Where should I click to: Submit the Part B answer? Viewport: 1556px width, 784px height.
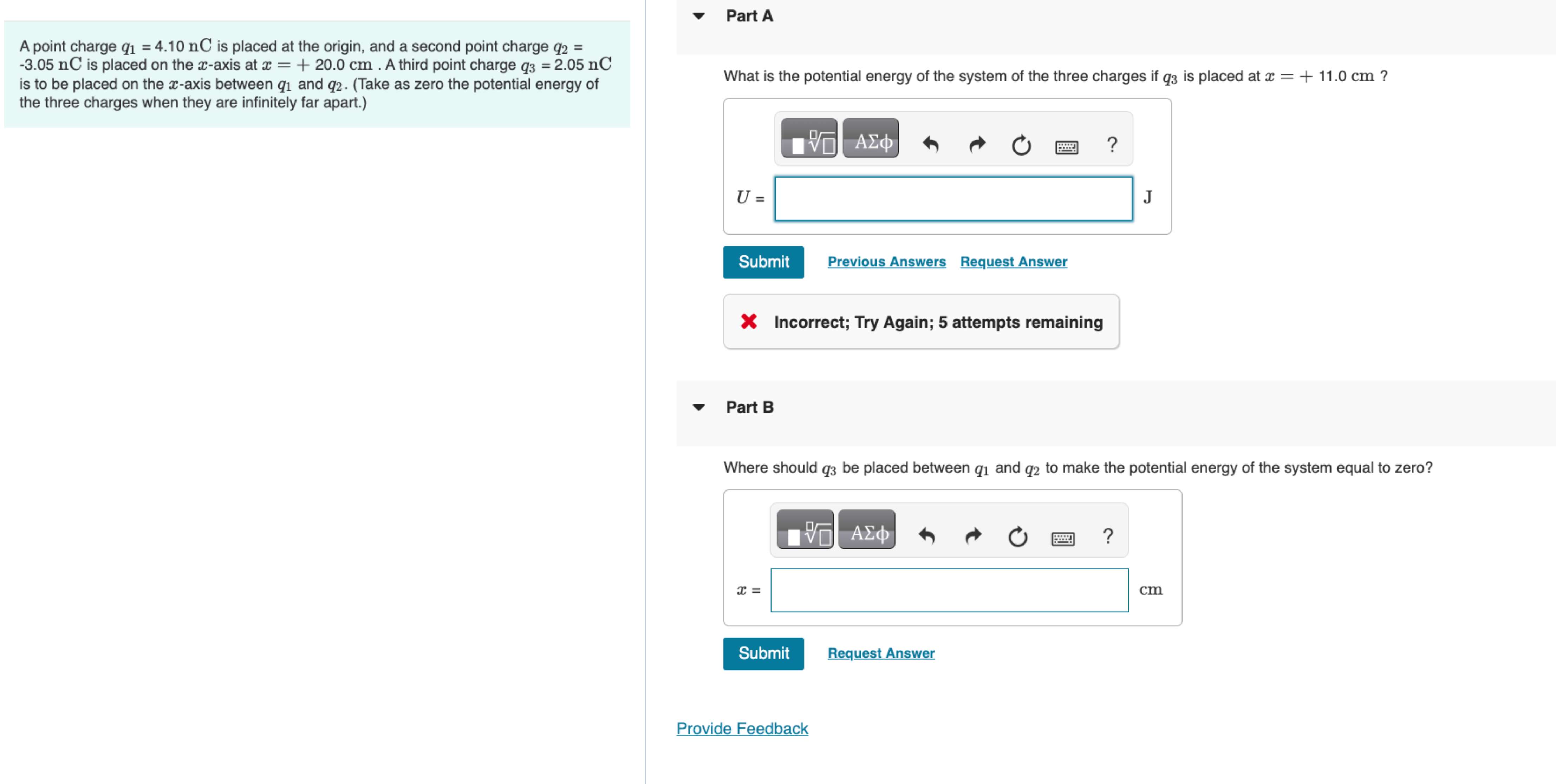tap(763, 653)
